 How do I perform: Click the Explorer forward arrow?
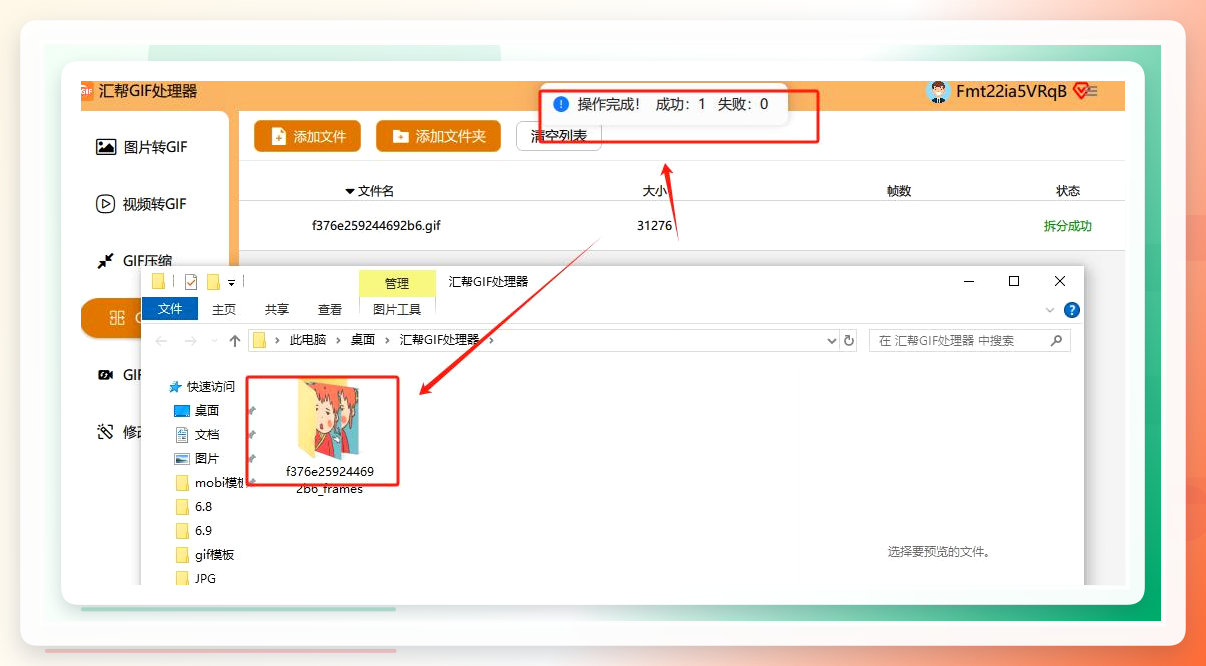point(190,341)
